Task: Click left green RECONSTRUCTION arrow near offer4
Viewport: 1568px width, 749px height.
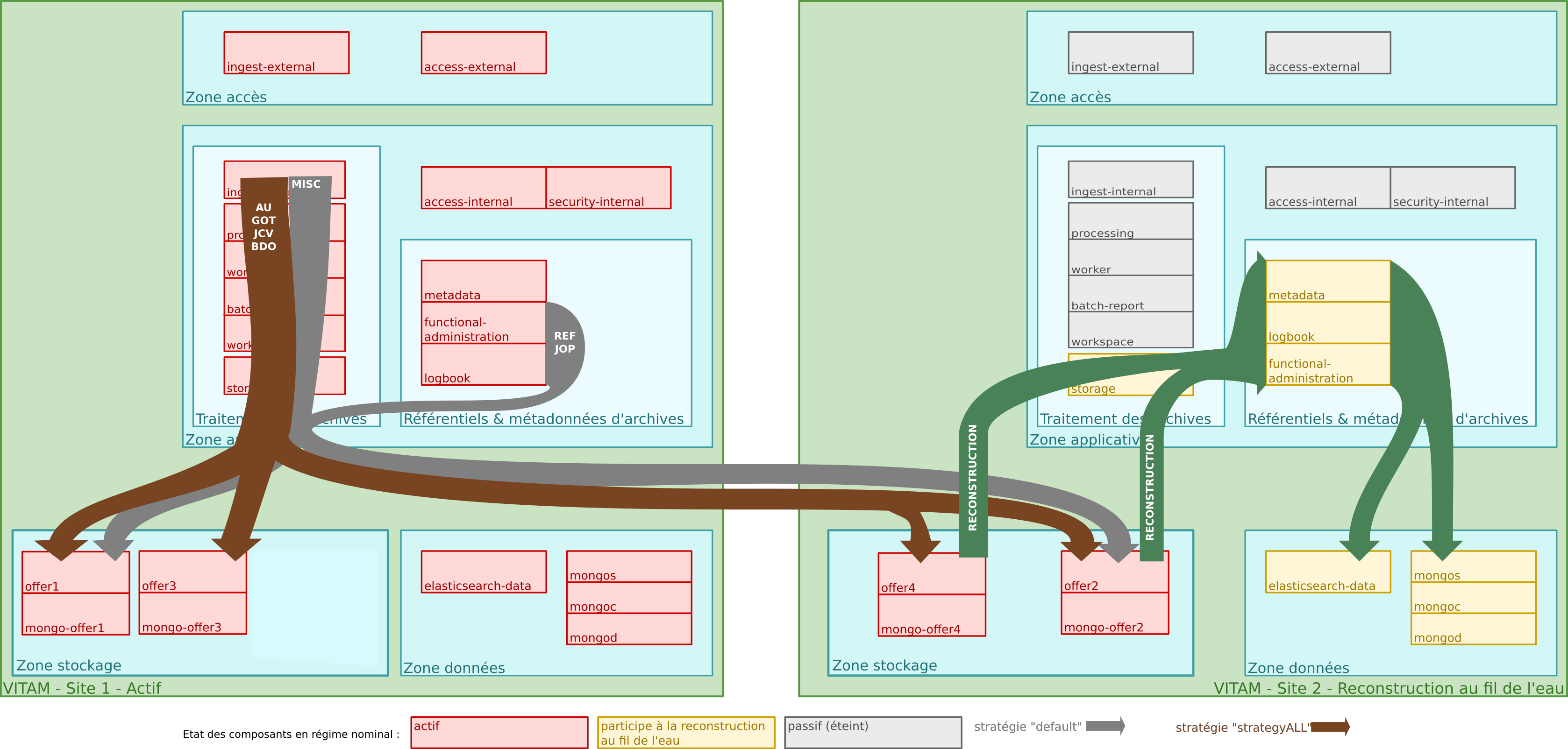Action: 973,478
